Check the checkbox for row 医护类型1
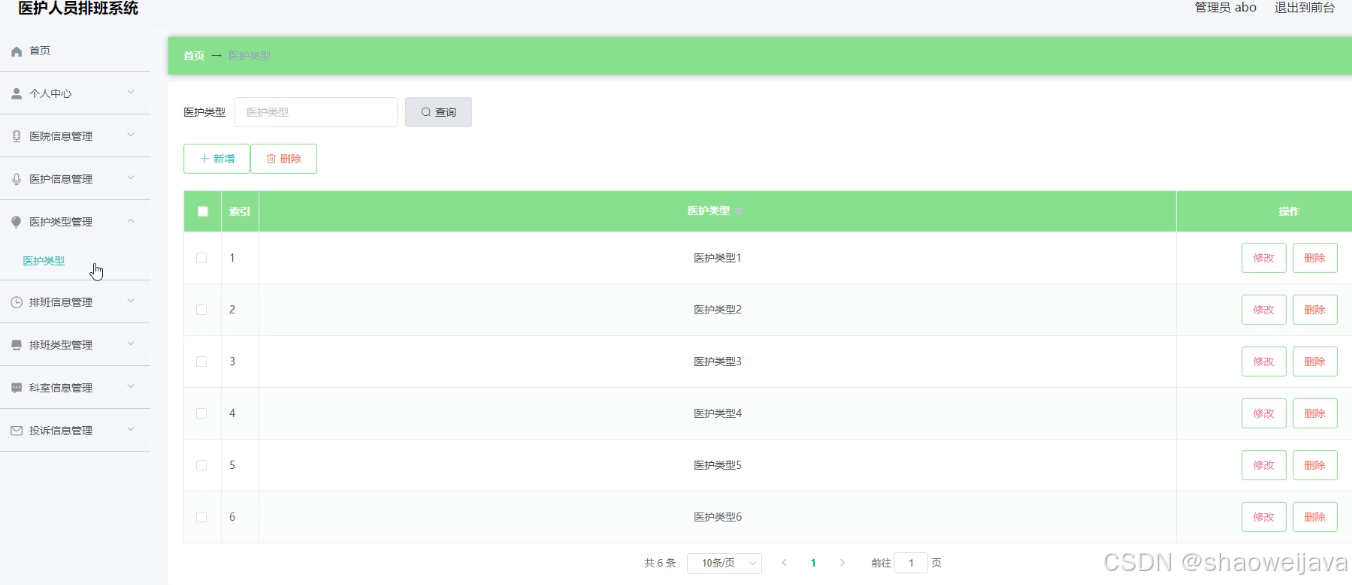The height and width of the screenshot is (585, 1352). click(x=201, y=257)
